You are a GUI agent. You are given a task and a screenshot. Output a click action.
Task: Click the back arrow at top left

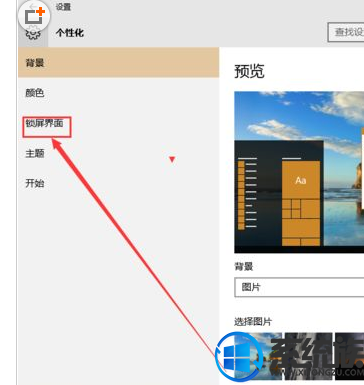pos(33,7)
